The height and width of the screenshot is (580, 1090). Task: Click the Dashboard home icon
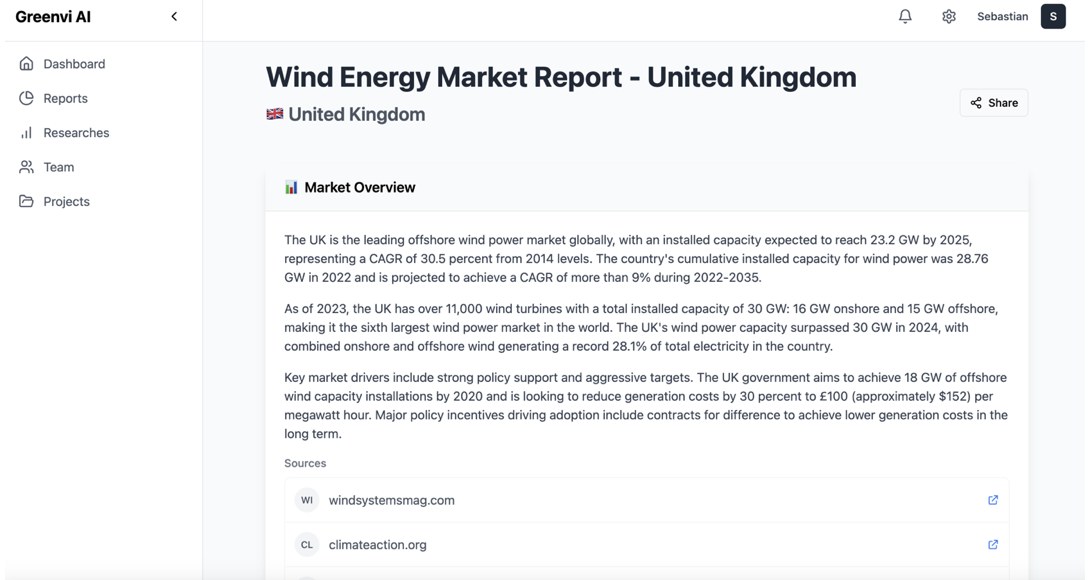[26, 64]
